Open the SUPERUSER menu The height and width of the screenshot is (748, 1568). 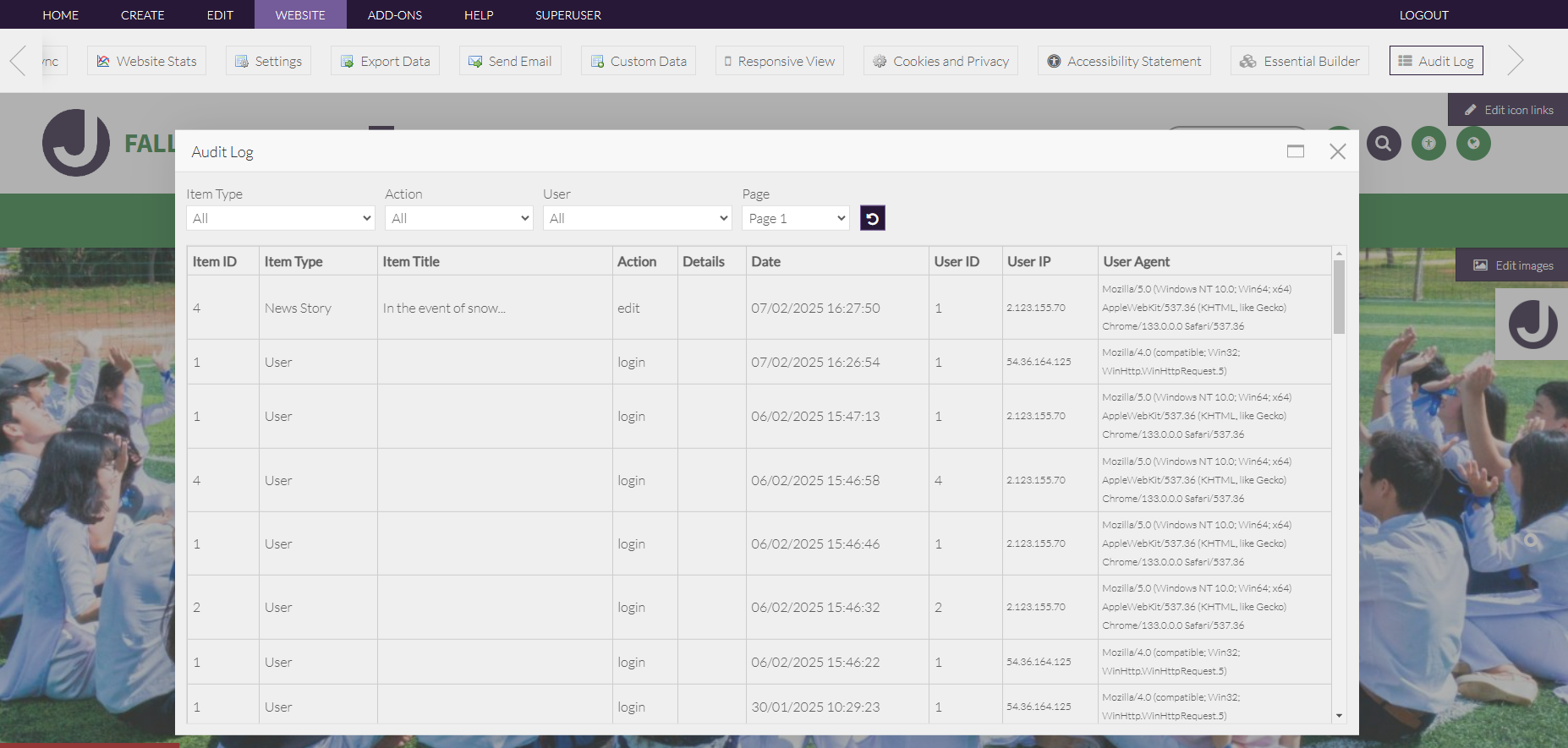tap(567, 15)
